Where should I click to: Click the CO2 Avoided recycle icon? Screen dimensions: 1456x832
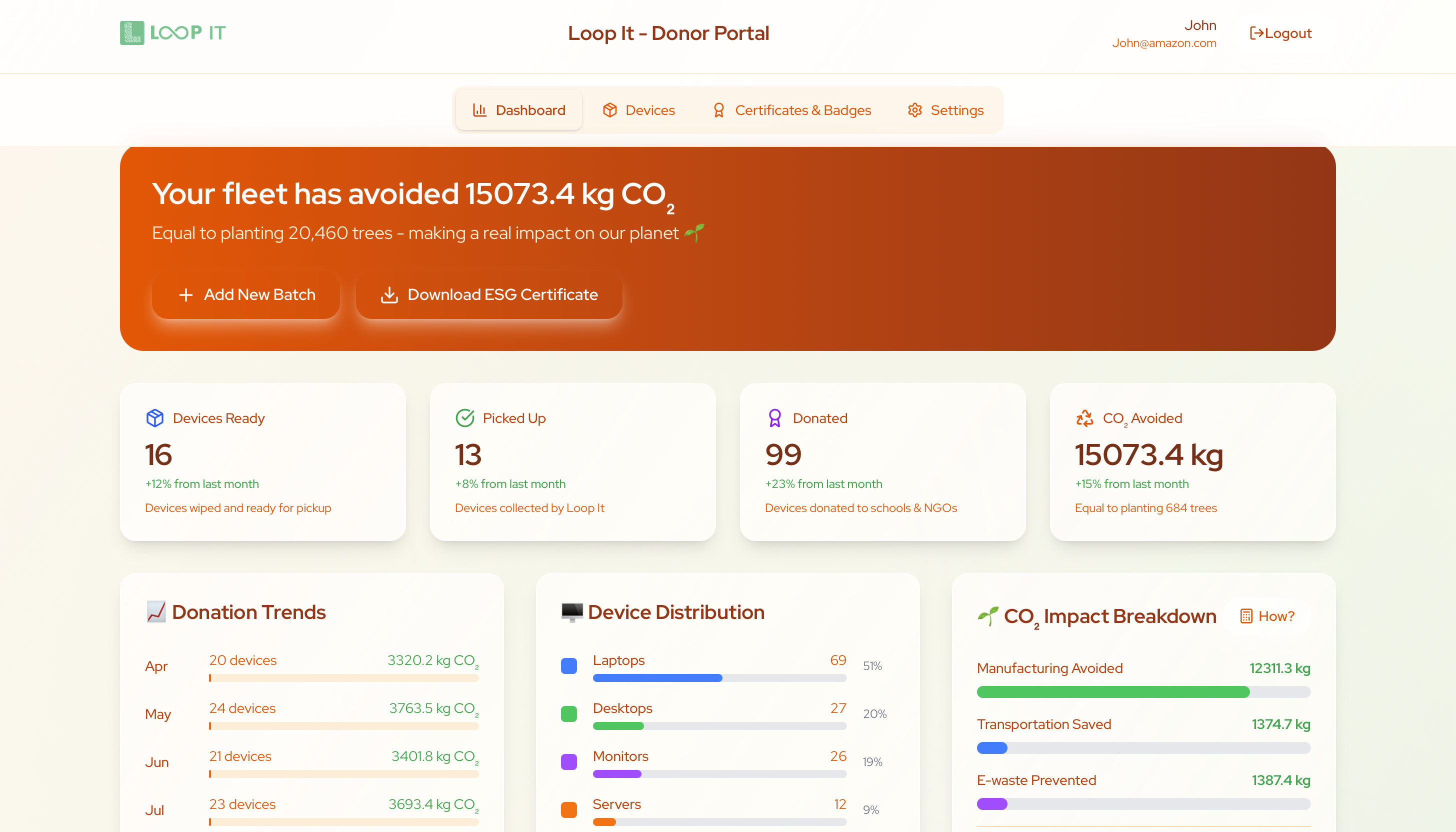pos(1084,417)
